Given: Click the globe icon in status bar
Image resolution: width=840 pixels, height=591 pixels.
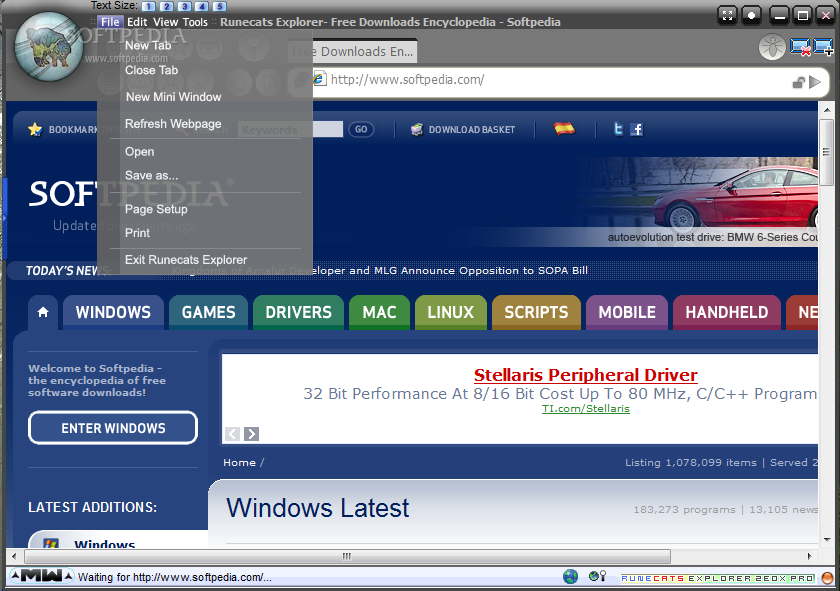Looking at the screenshot, I should click(x=571, y=577).
